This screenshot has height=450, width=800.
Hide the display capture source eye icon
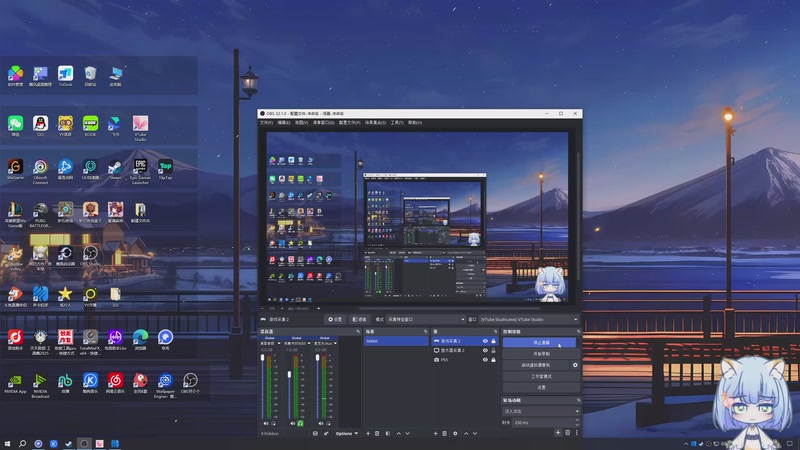pos(485,351)
